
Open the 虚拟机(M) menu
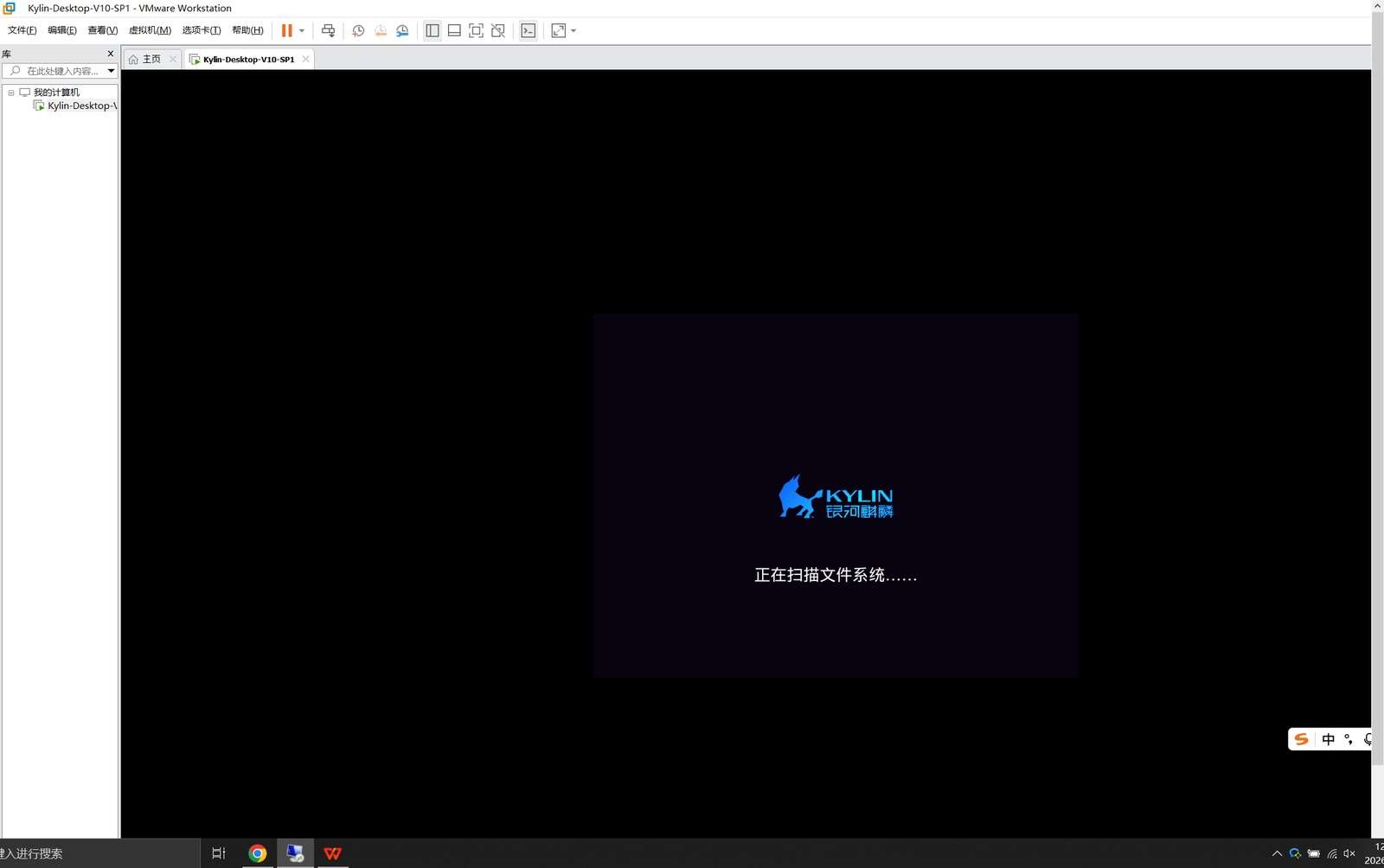(x=150, y=30)
